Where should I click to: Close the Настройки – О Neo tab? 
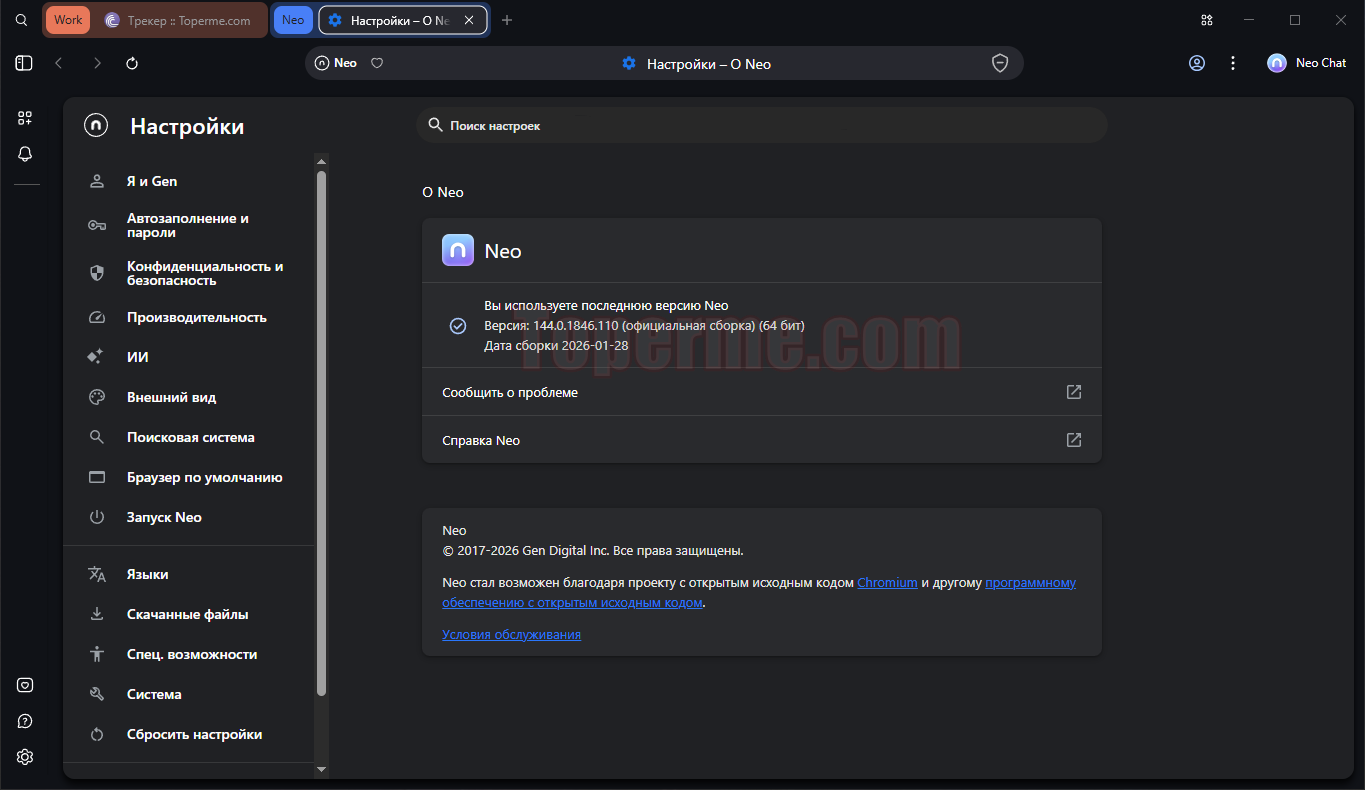pyautogui.click(x=469, y=20)
